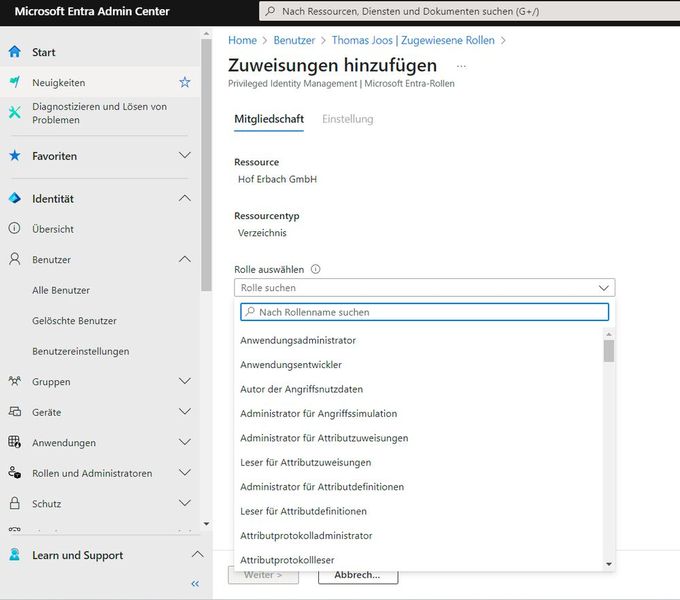Click the Geräte devices icon
This screenshot has width=680, height=600.
pos(14,411)
